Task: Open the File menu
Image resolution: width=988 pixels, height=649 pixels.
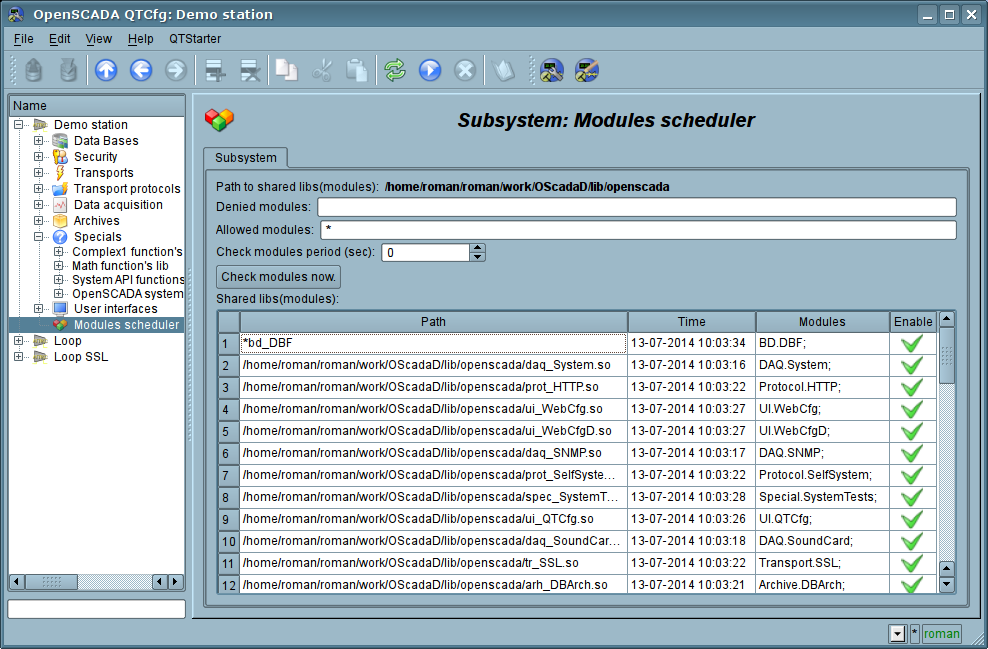Action: click(23, 39)
